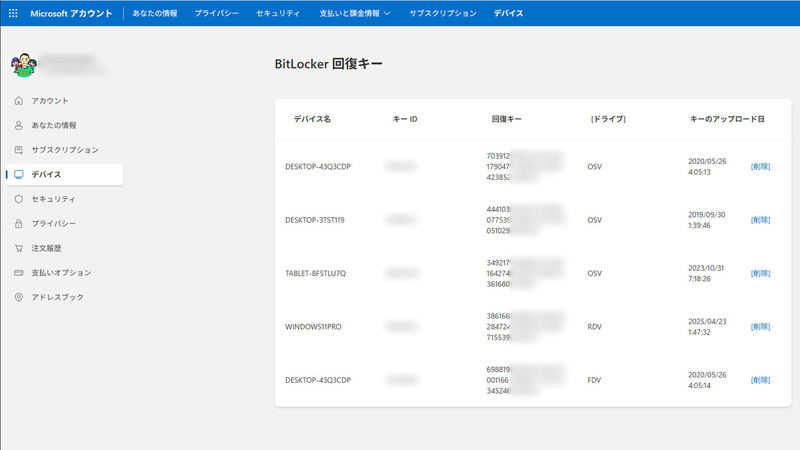Click the shield icon for セキュリティ
Screen dimensions: 800x450
point(19,199)
